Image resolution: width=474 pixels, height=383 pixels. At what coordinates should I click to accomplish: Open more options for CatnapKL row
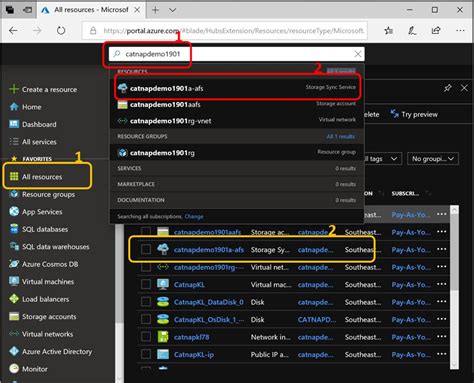pyautogui.click(x=442, y=284)
